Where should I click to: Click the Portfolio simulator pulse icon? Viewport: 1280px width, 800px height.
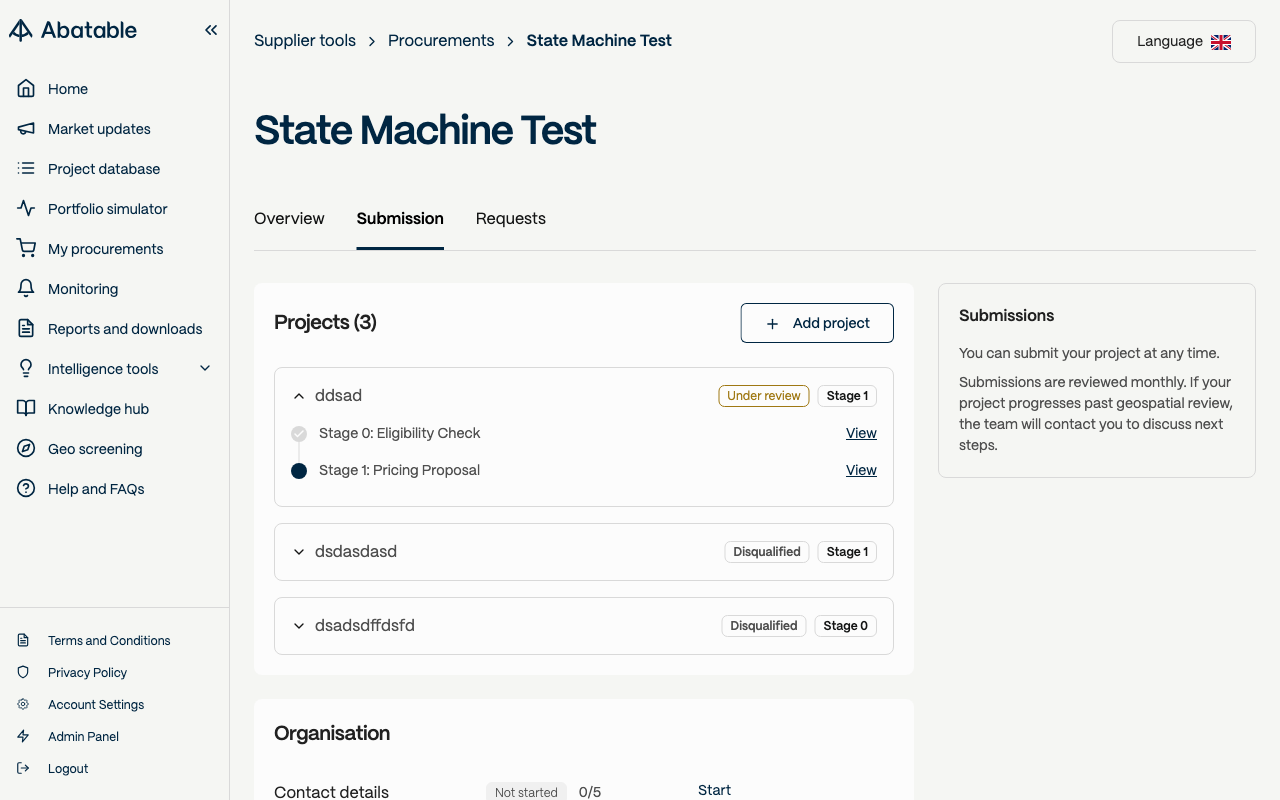click(x=26, y=209)
